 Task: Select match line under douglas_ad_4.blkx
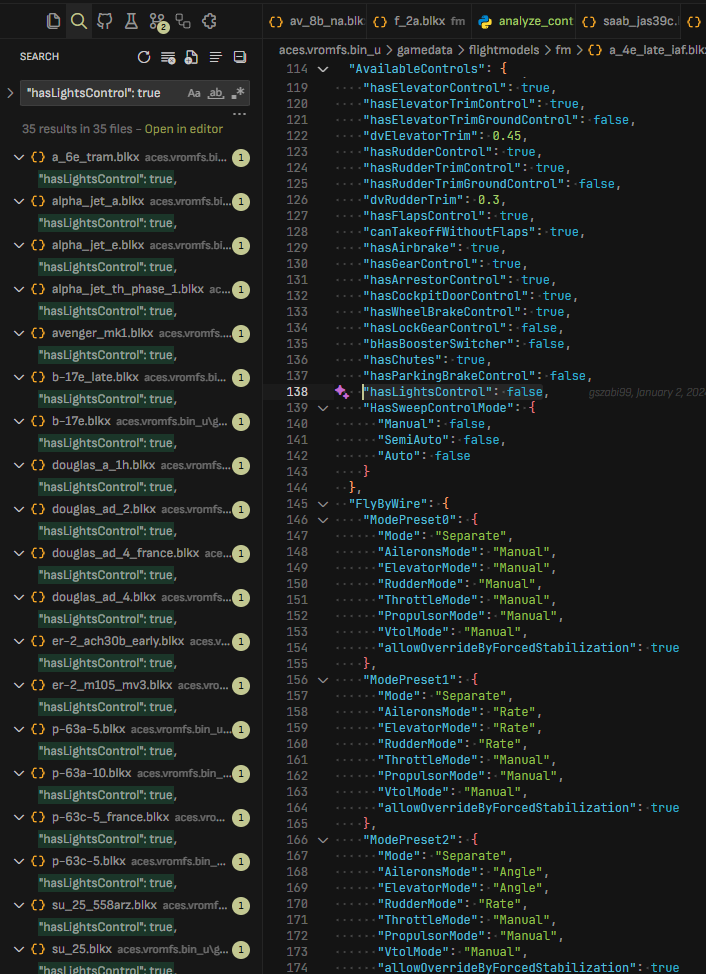click(x=107, y=619)
